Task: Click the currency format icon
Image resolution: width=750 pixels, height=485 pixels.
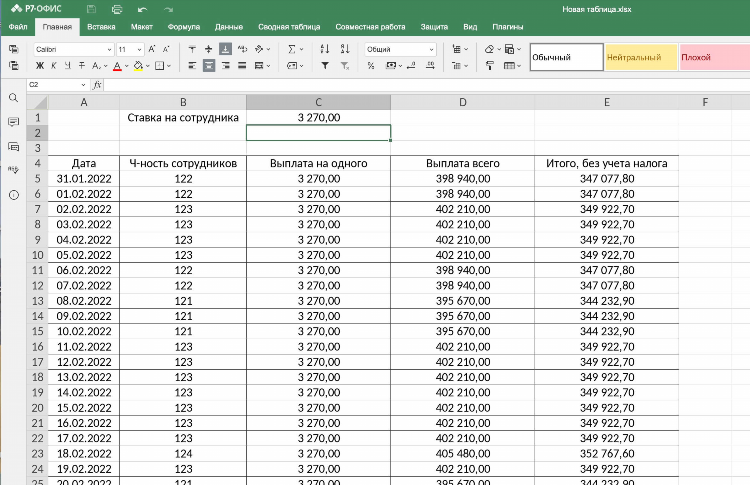Action: click(x=391, y=66)
